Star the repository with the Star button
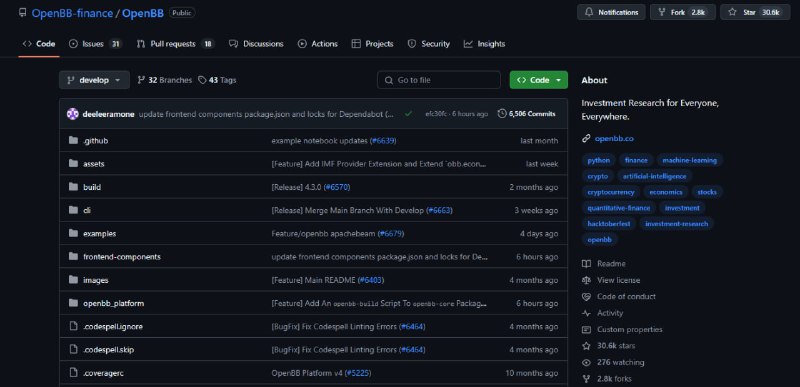 [755, 12]
